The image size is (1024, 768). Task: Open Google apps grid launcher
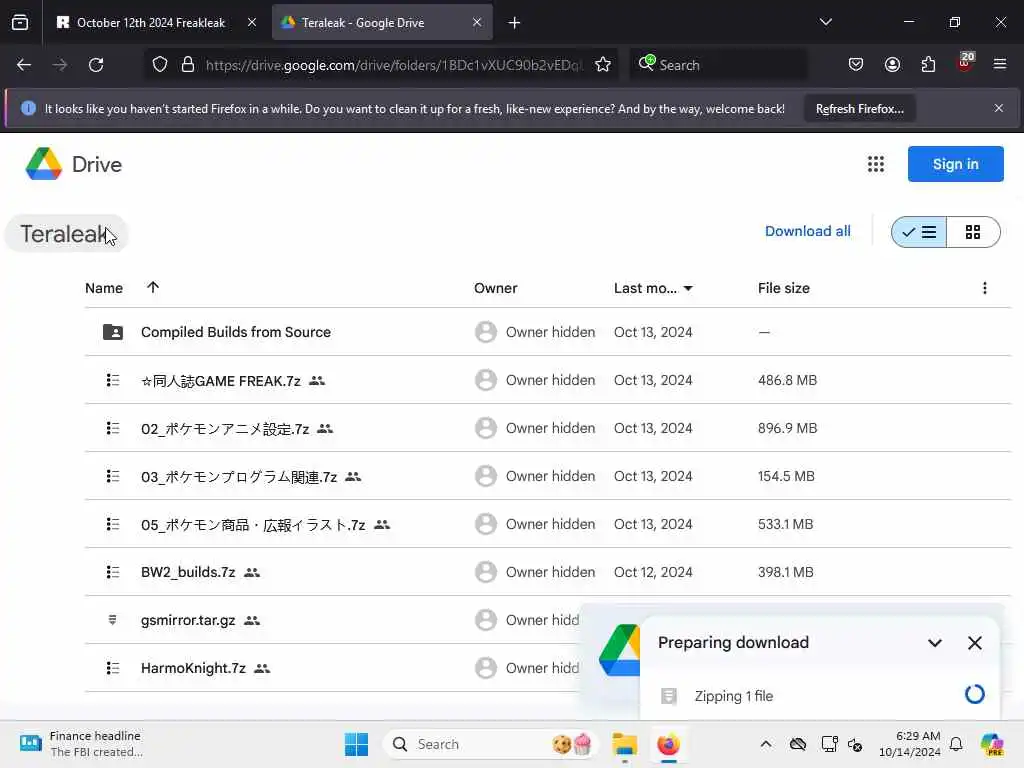[x=876, y=164]
